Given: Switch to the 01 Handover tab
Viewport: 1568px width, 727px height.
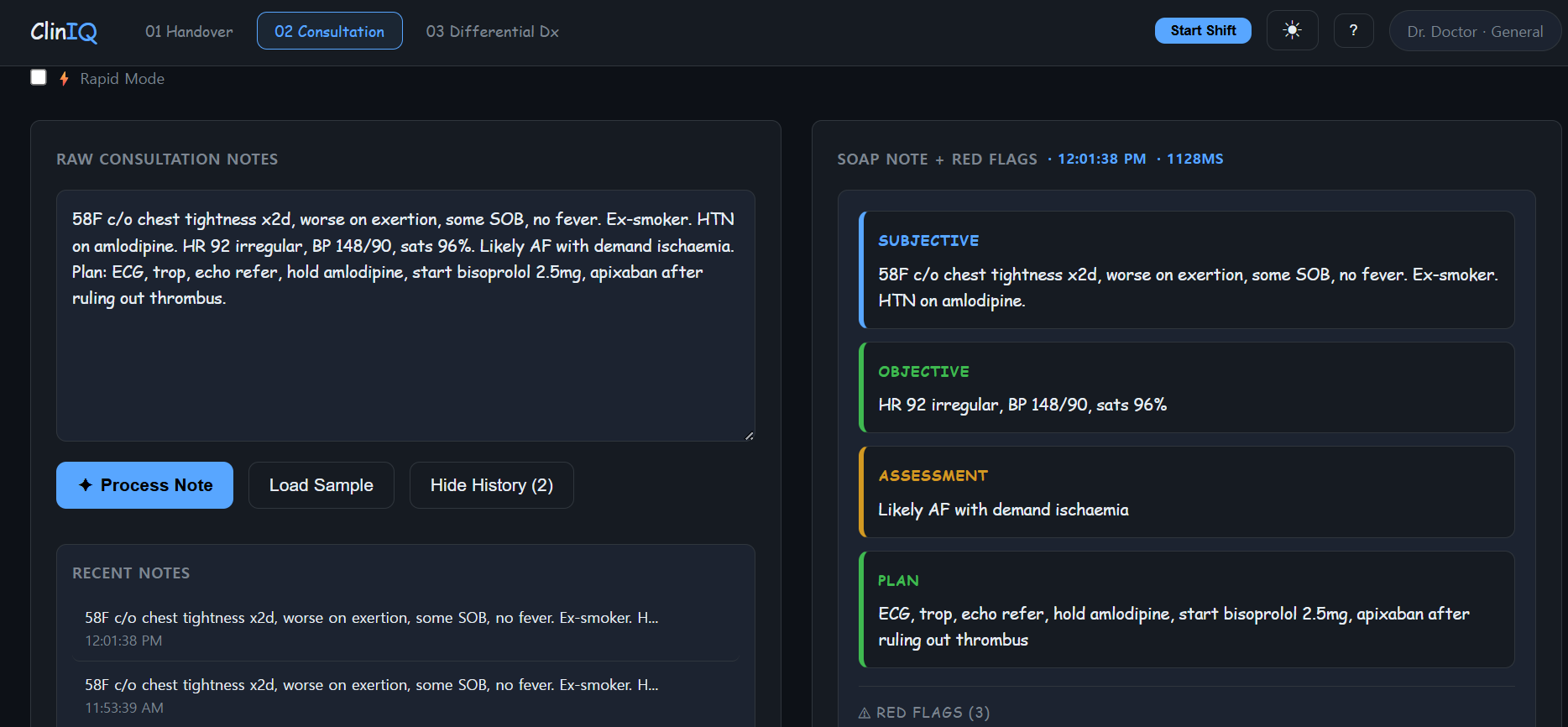Looking at the screenshot, I should 189,31.
